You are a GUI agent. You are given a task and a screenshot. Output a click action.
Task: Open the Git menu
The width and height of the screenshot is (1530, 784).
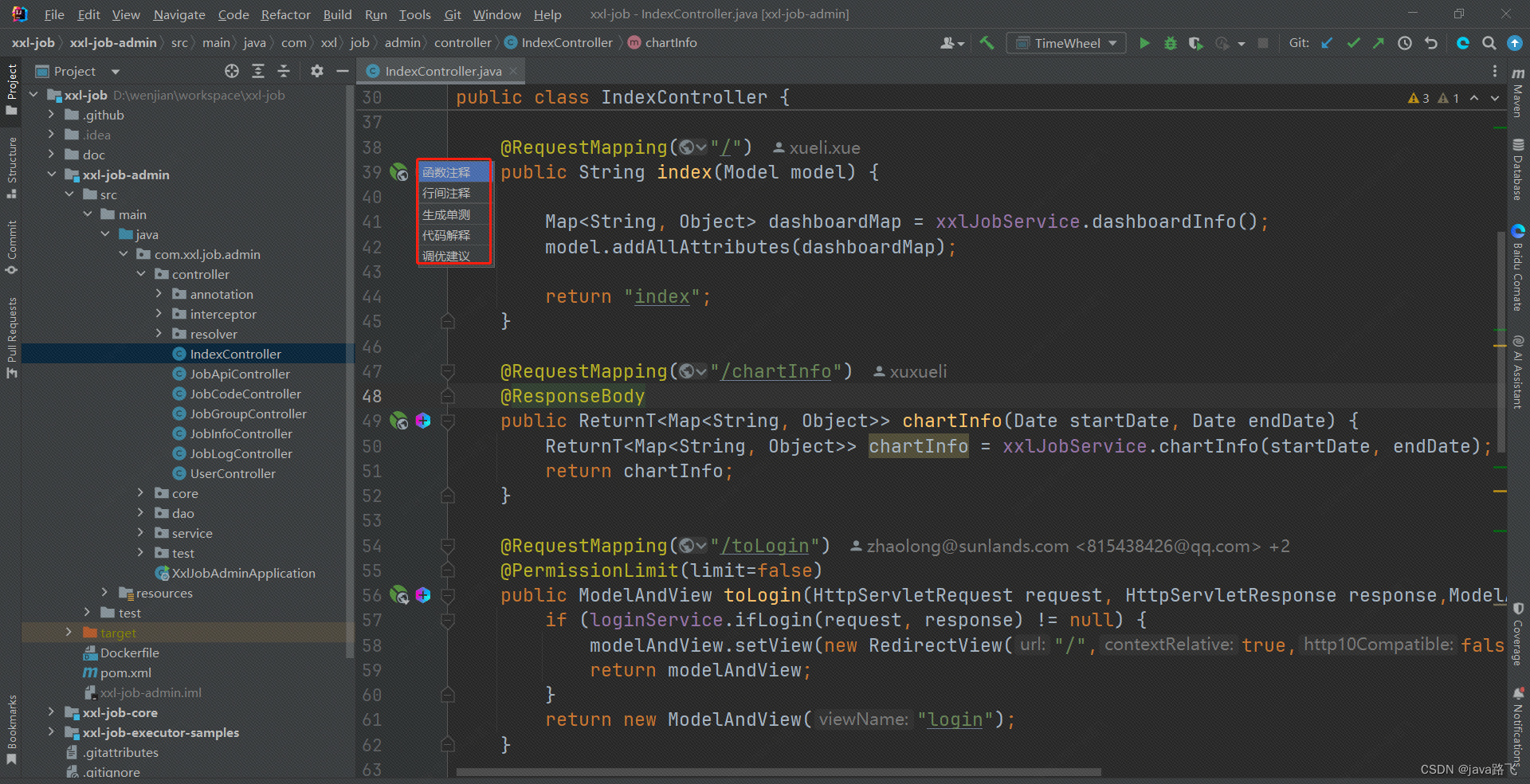tap(453, 14)
